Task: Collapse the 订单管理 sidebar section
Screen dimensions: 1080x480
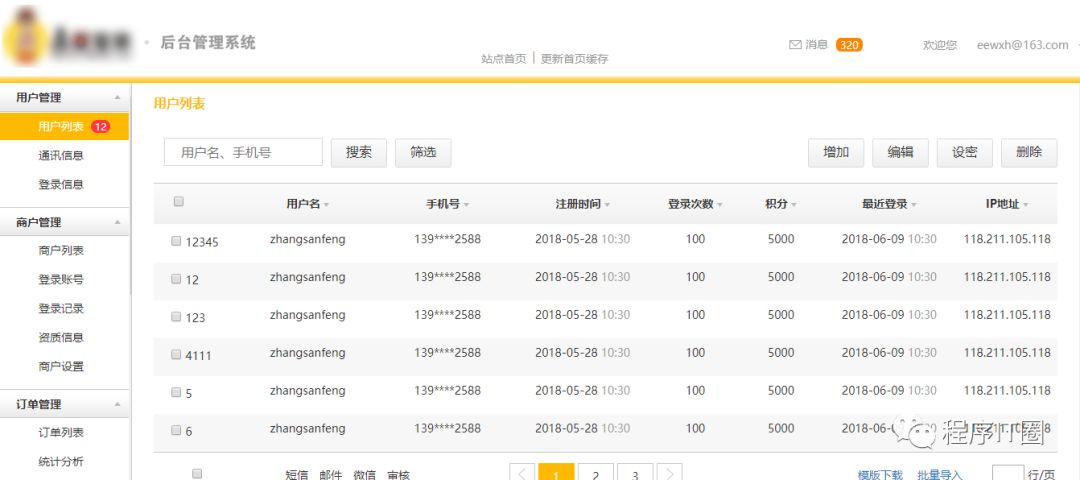Action: pyautogui.click(x=117, y=404)
